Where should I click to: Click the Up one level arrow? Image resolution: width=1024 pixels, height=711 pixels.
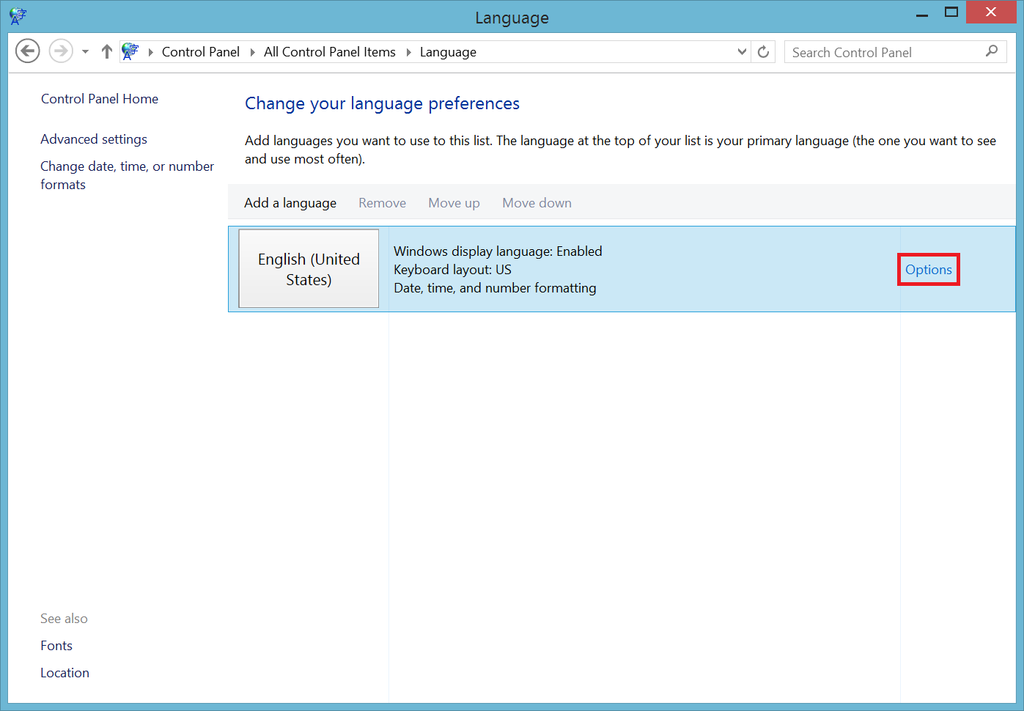[x=106, y=50]
